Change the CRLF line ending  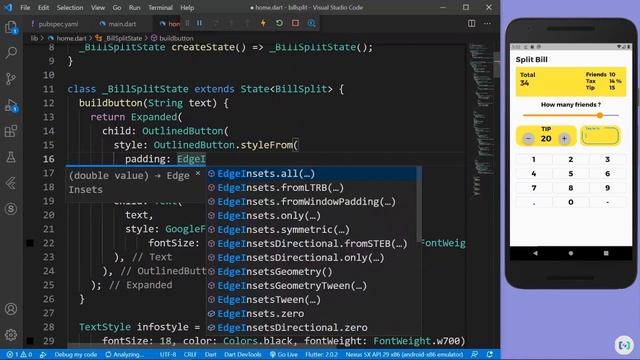coord(190,354)
